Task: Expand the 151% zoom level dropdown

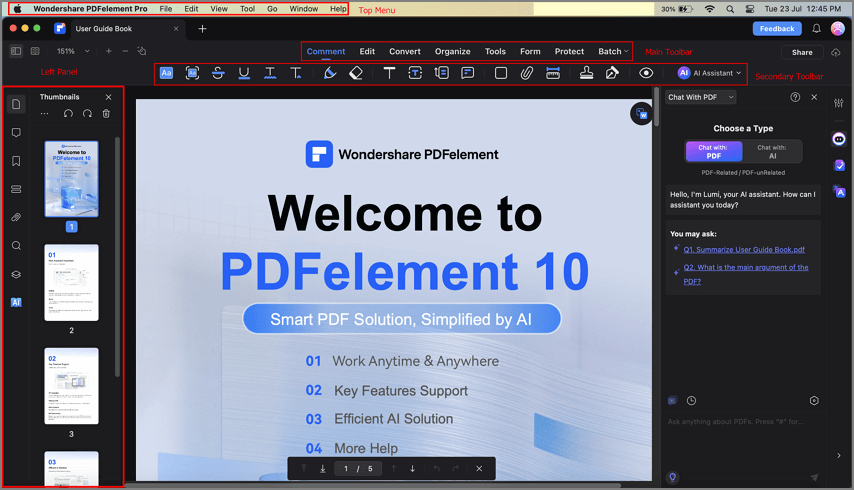Action: [87, 51]
